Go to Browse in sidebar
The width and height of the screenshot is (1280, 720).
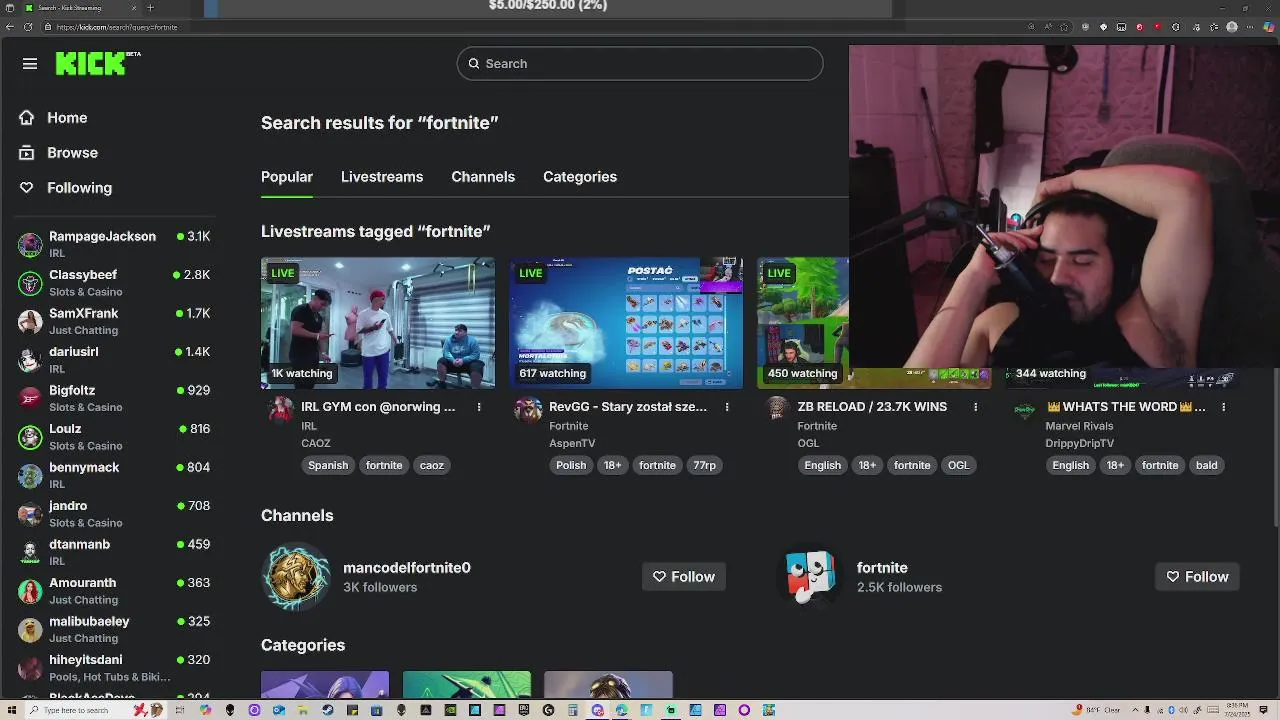72,153
